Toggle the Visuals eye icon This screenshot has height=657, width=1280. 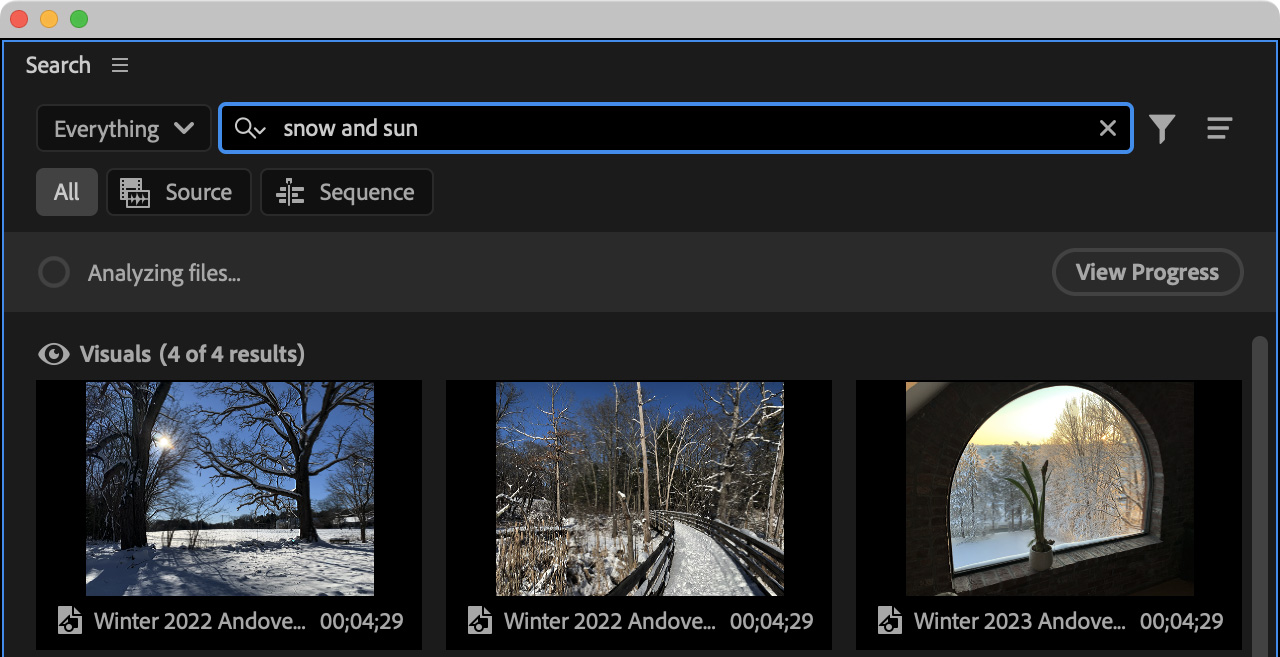(x=54, y=354)
